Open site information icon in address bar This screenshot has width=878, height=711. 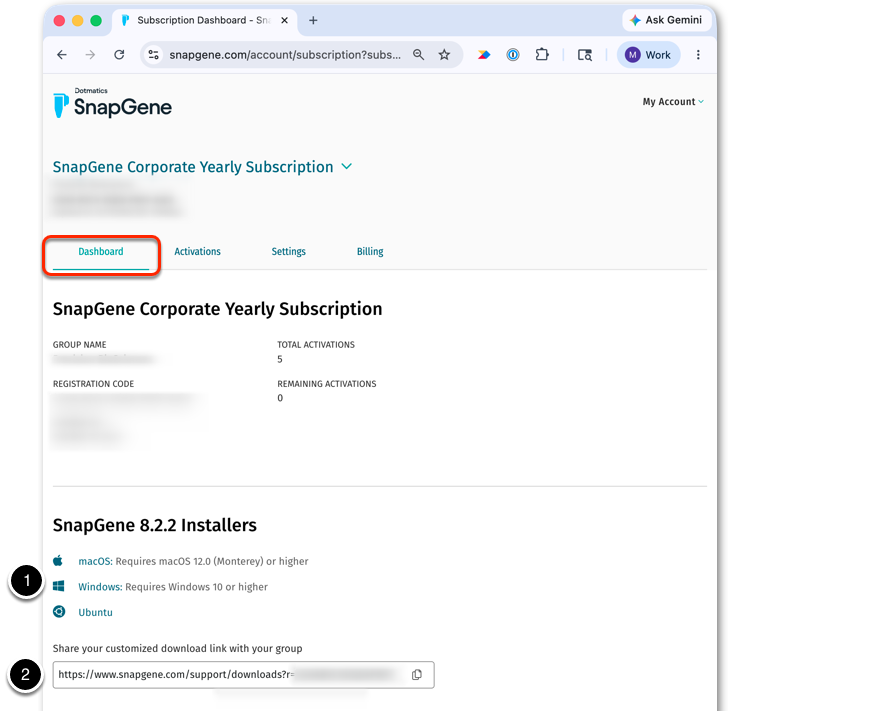pos(153,55)
